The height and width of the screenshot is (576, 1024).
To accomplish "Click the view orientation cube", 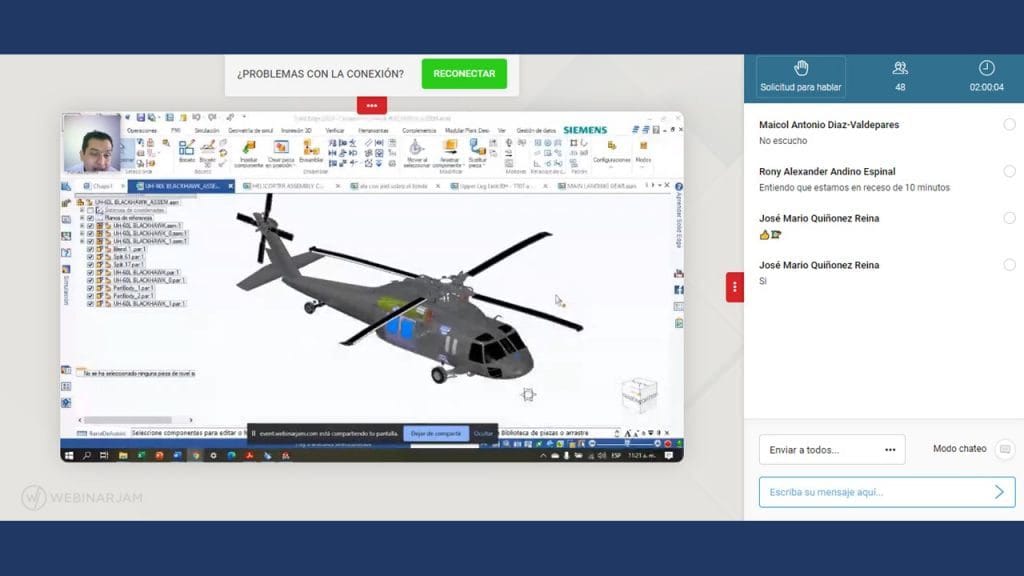I will point(639,393).
